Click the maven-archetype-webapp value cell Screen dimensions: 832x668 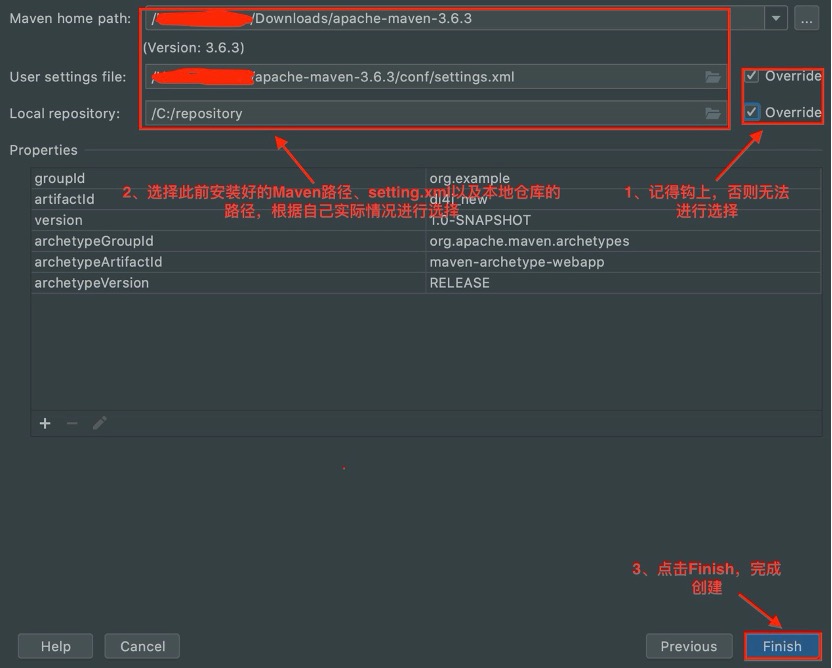click(623, 262)
